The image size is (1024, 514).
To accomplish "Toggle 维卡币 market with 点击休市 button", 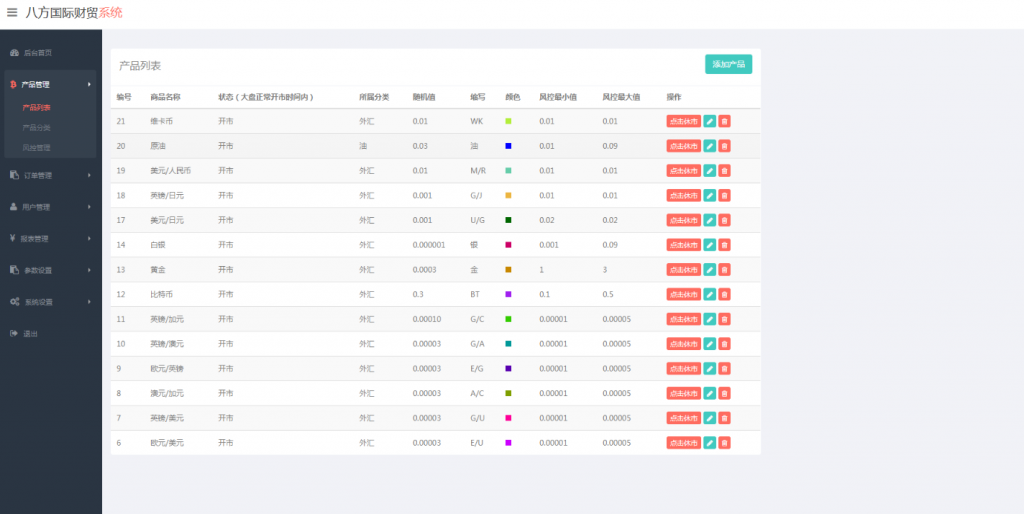I will [x=683, y=121].
